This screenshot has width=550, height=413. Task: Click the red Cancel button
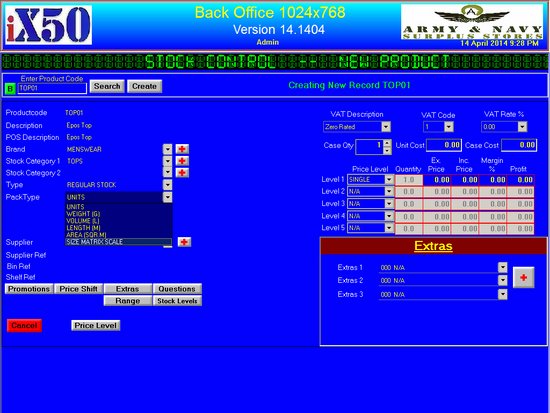pos(25,325)
